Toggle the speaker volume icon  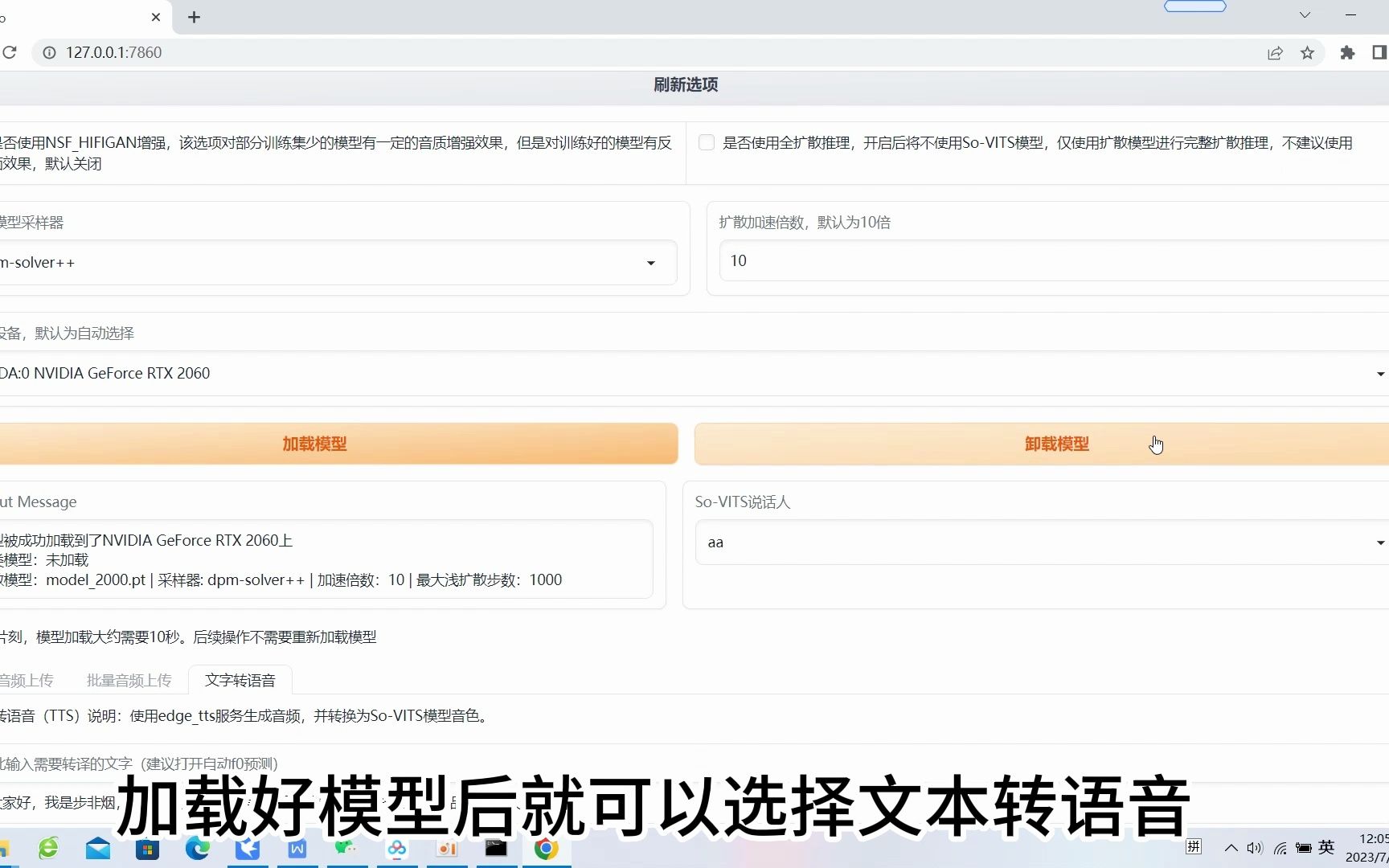(1255, 847)
